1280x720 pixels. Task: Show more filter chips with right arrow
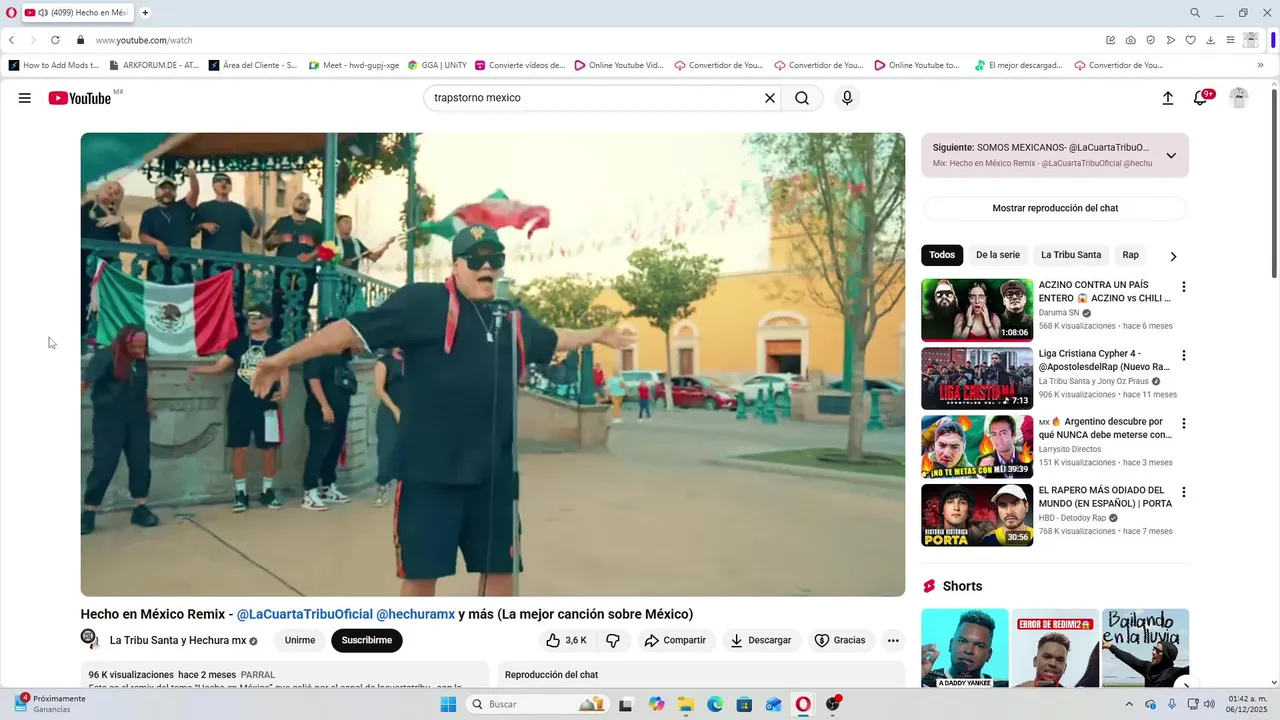[1173, 256]
